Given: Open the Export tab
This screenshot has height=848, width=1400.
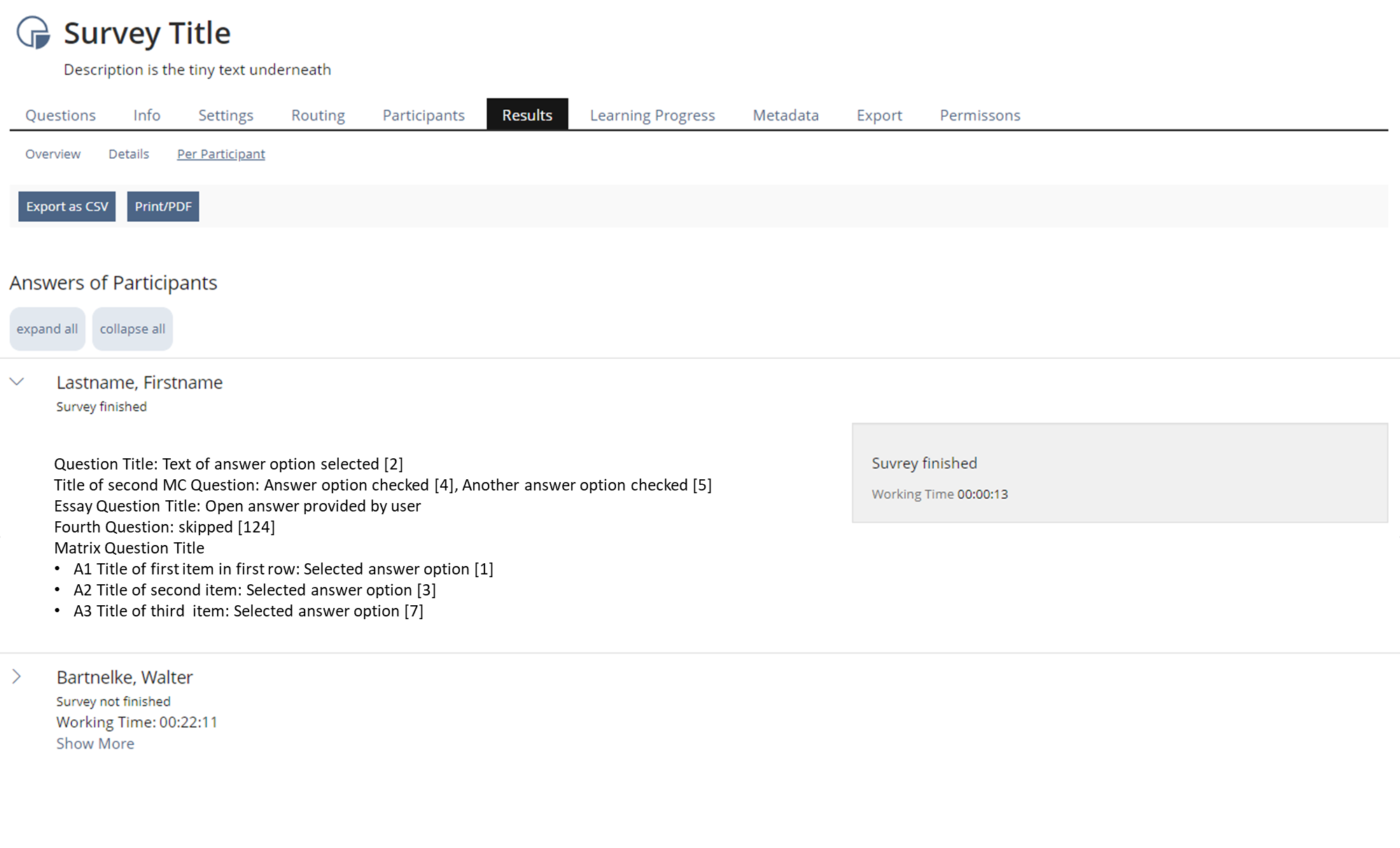Looking at the screenshot, I should (879, 115).
